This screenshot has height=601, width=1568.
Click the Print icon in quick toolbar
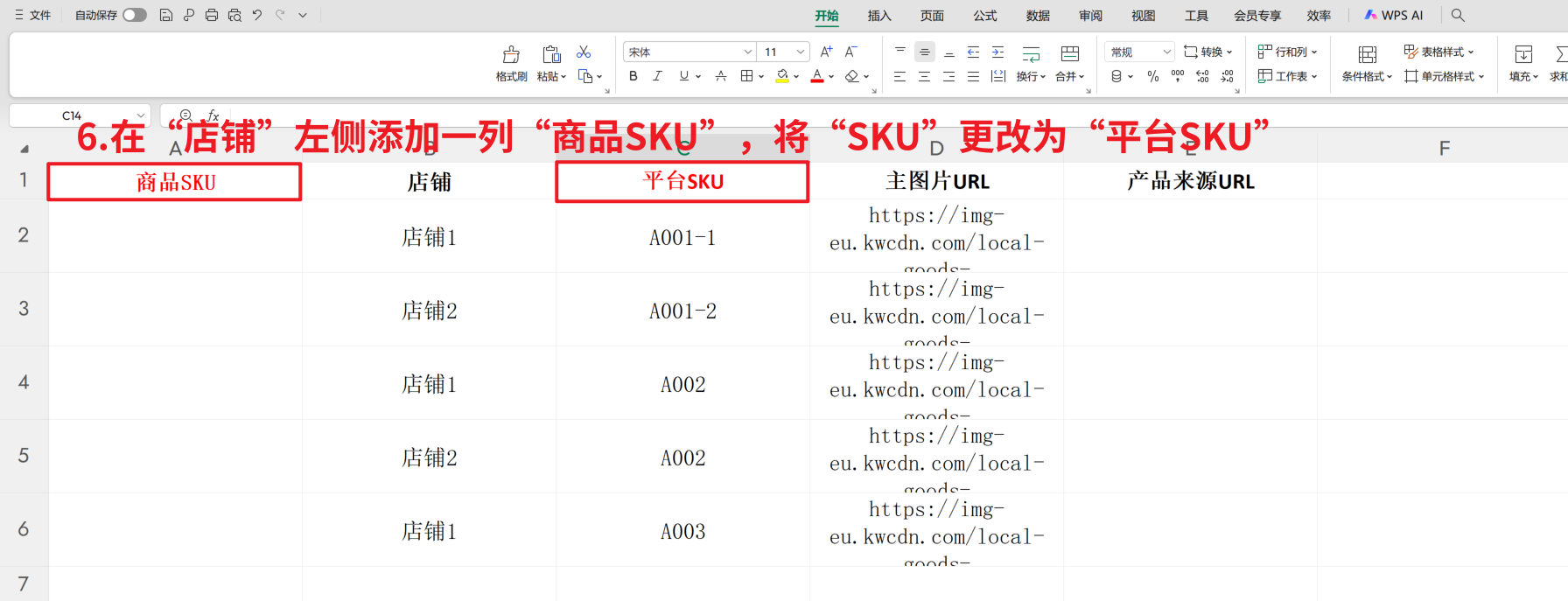[x=211, y=15]
